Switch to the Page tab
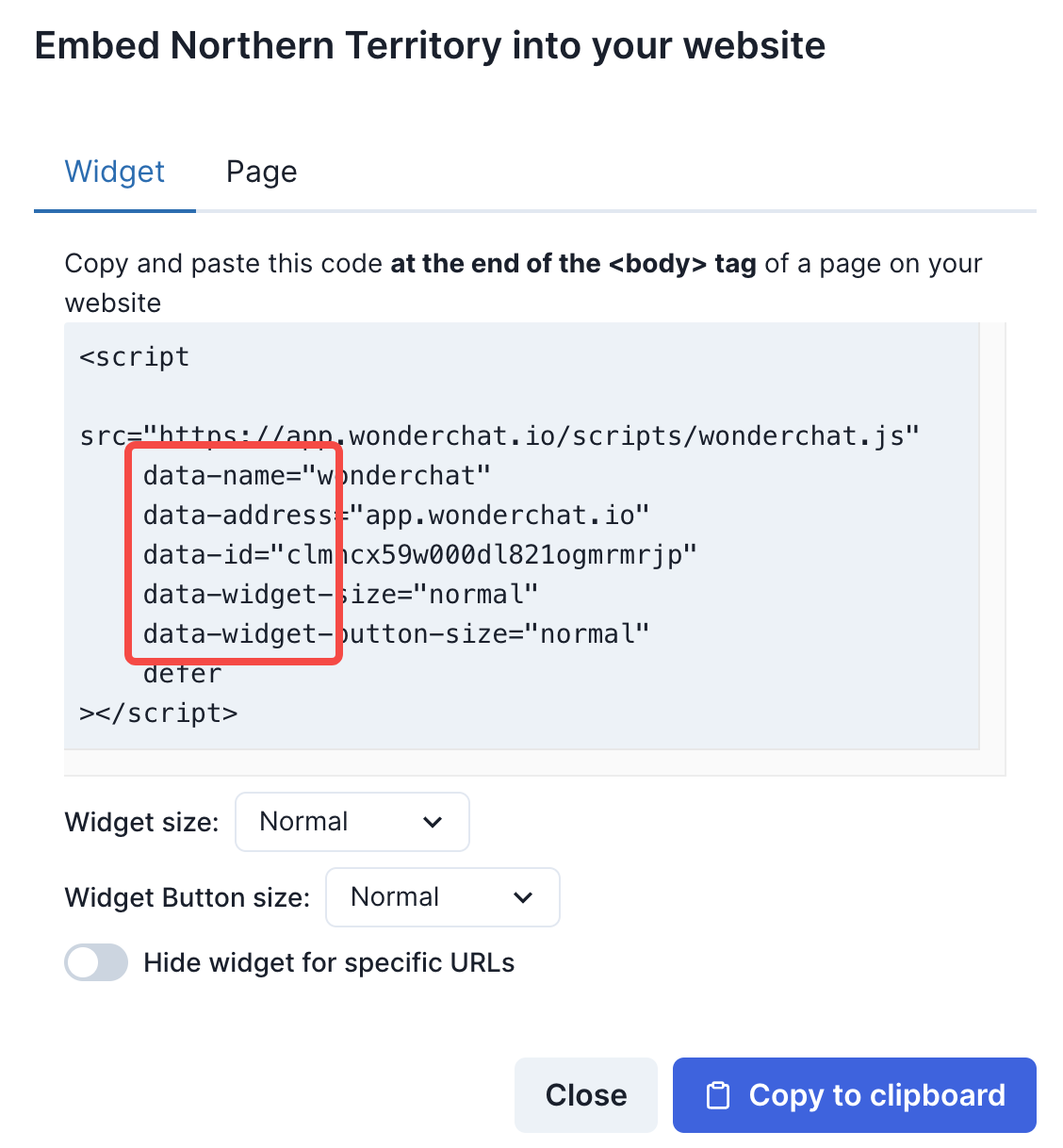The width and height of the screenshot is (1063, 1148). (x=261, y=172)
